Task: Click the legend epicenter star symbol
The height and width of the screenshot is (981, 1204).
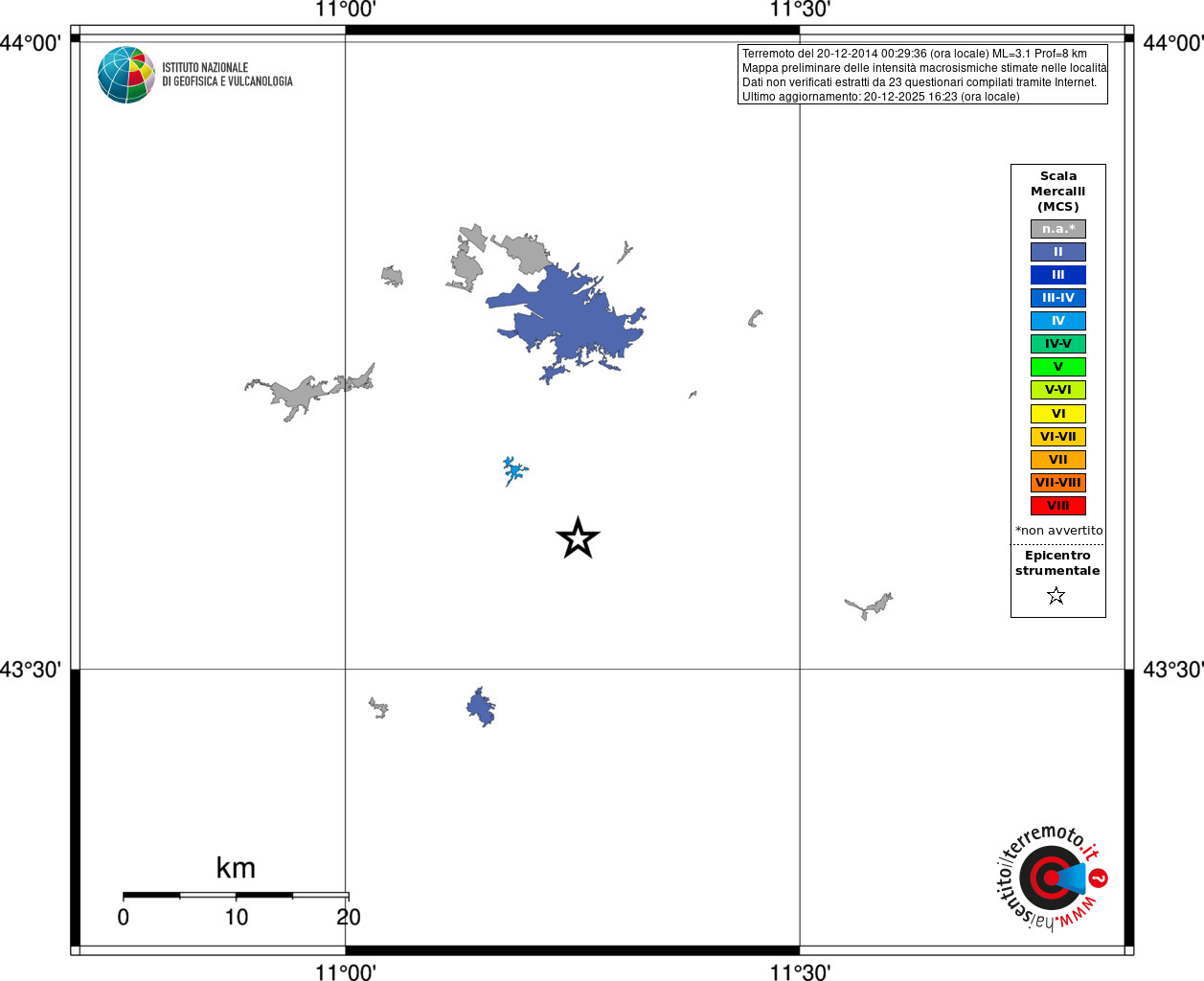Action: click(1056, 596)
